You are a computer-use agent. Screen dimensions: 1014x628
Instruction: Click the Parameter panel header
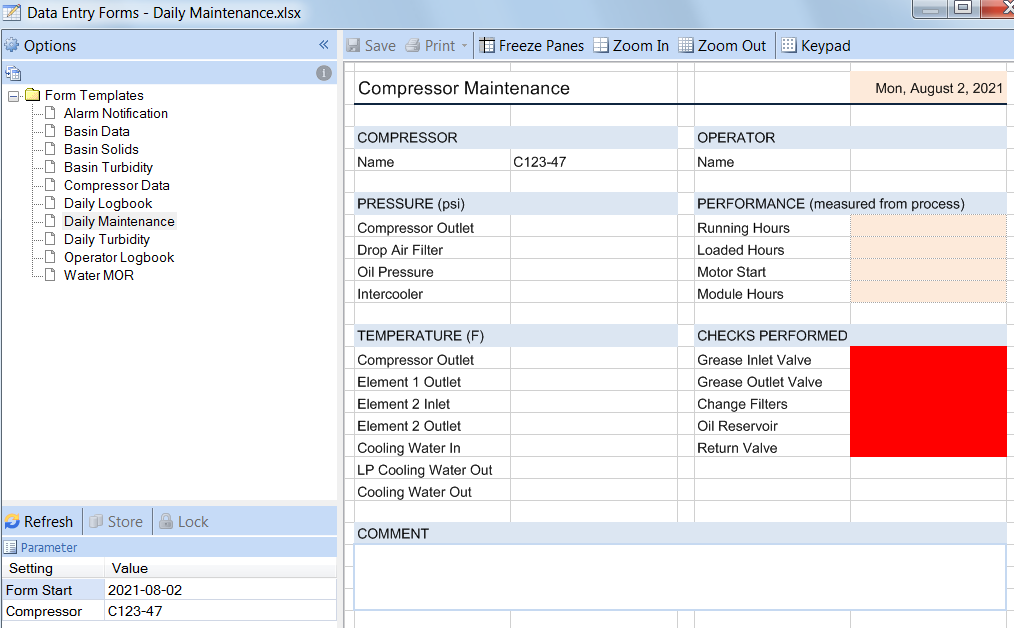[x=169, y=547]
